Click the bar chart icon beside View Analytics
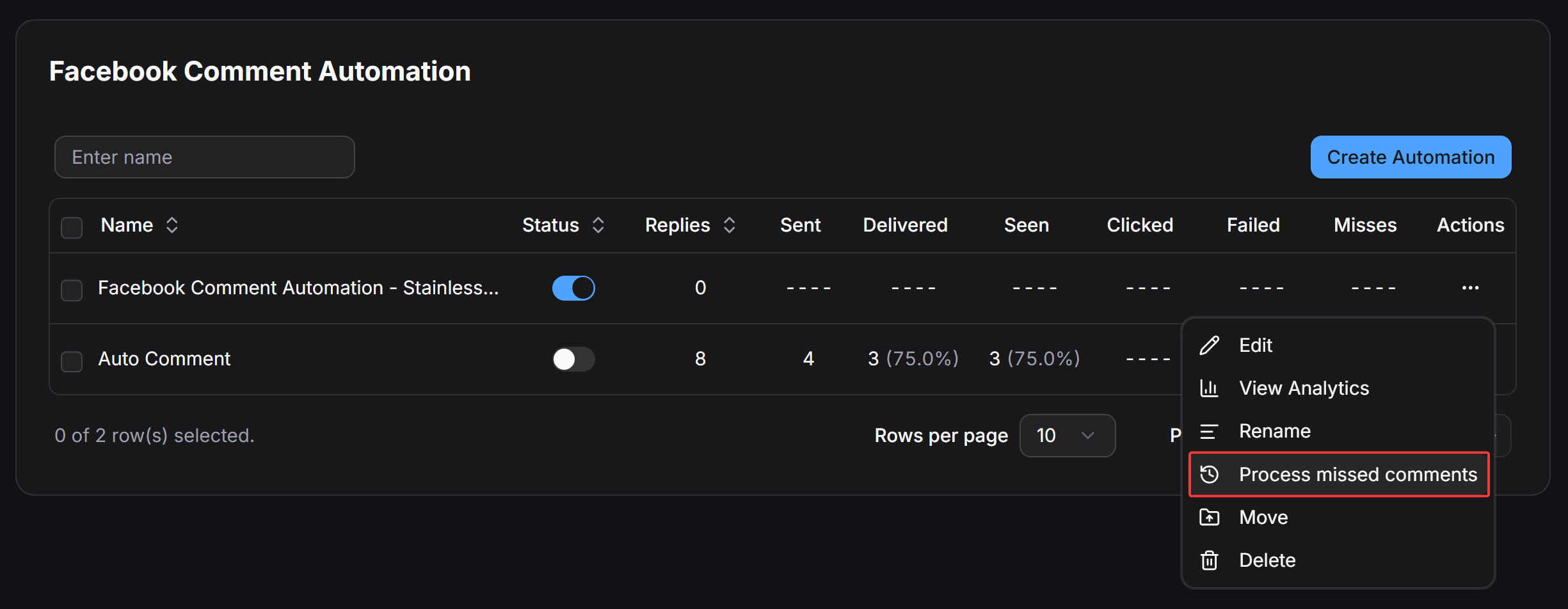 [1209, 388]
